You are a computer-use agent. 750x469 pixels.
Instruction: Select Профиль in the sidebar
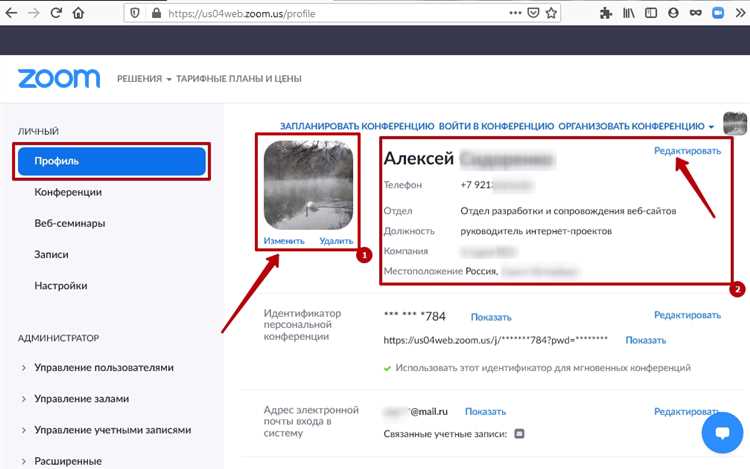coord(111,161)
